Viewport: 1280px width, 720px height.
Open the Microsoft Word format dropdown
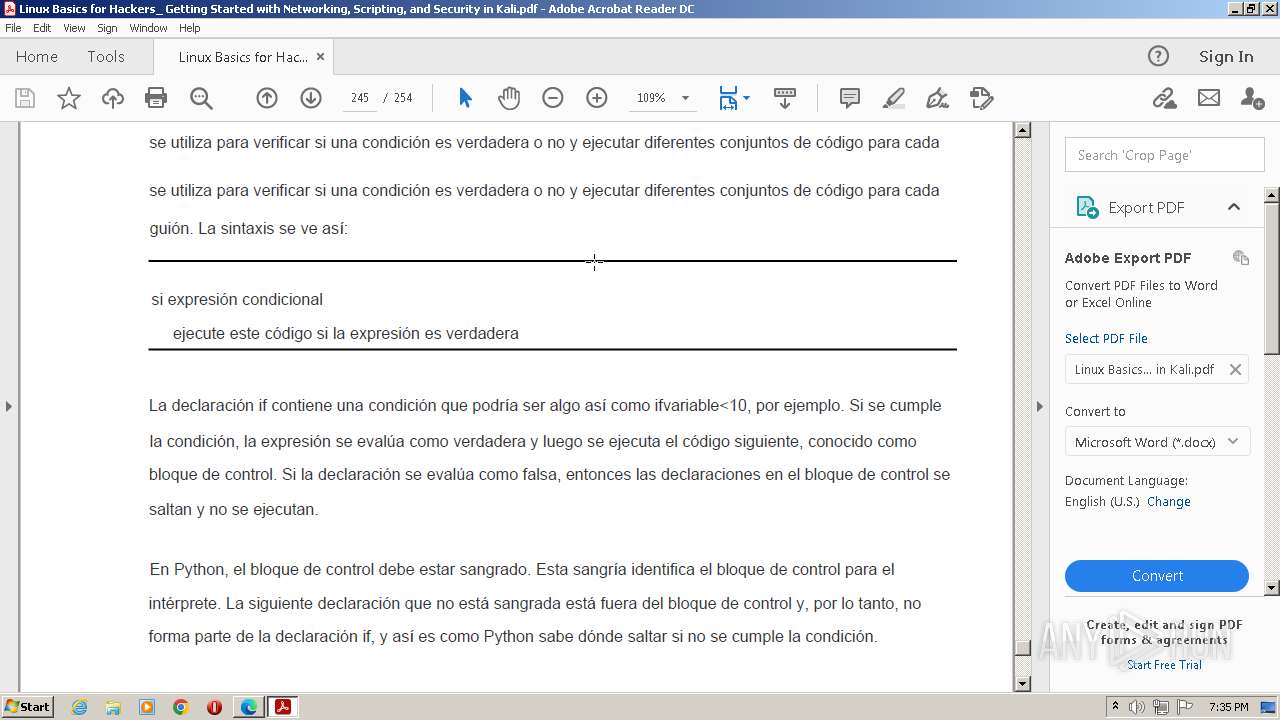1157,442
